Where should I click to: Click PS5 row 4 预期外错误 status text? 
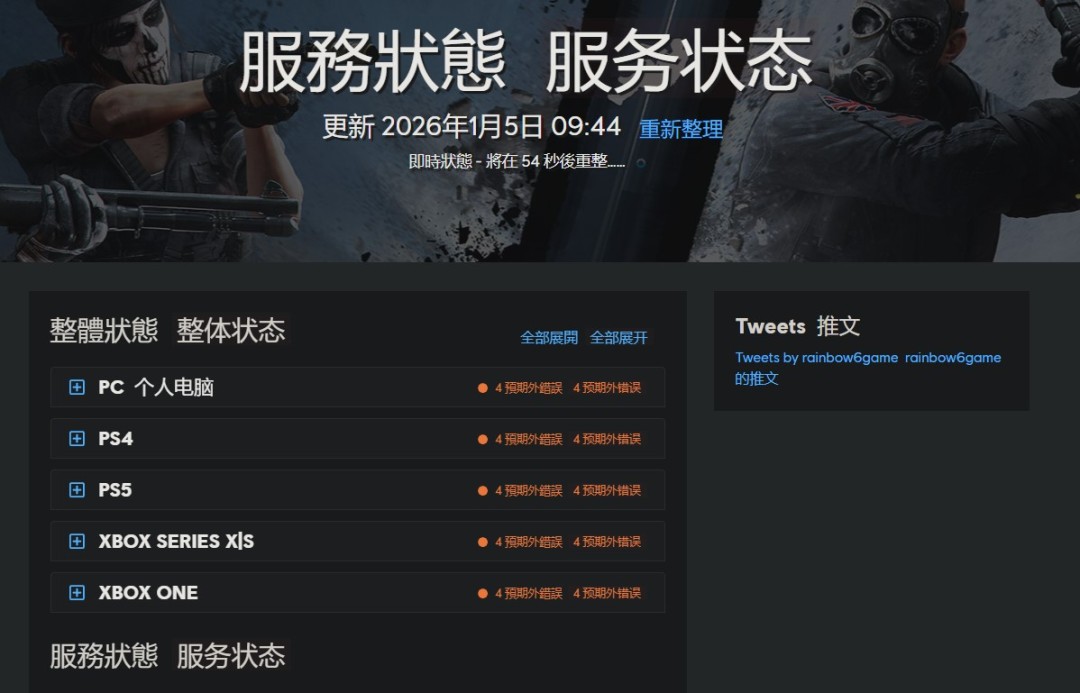pyautogui.click(x=607, y=490)
